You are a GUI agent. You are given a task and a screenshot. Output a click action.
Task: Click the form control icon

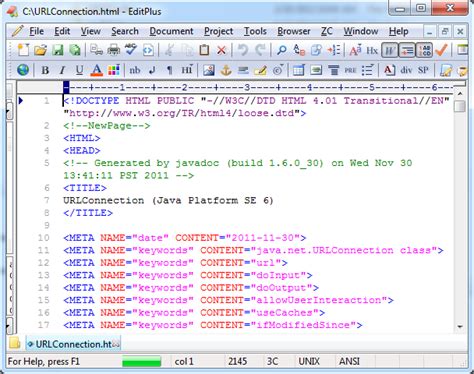[316, 70]
